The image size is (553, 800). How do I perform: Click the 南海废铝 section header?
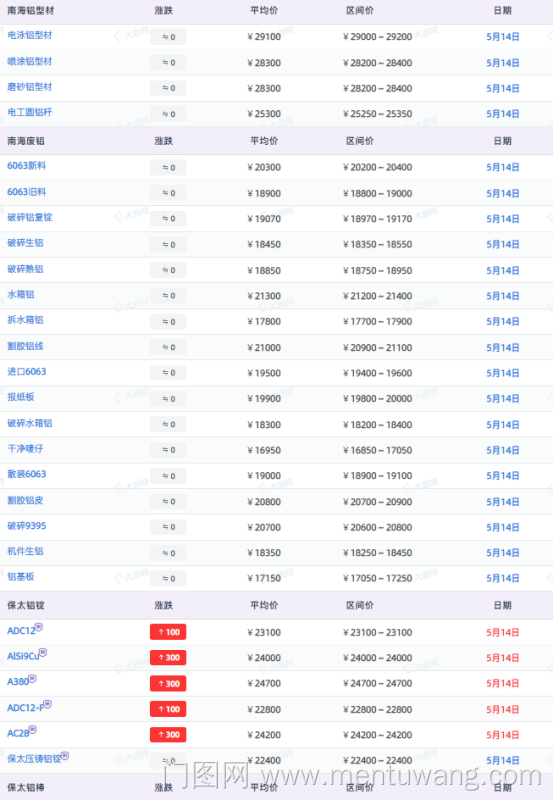pyautogui.click(x=26, y=141)
